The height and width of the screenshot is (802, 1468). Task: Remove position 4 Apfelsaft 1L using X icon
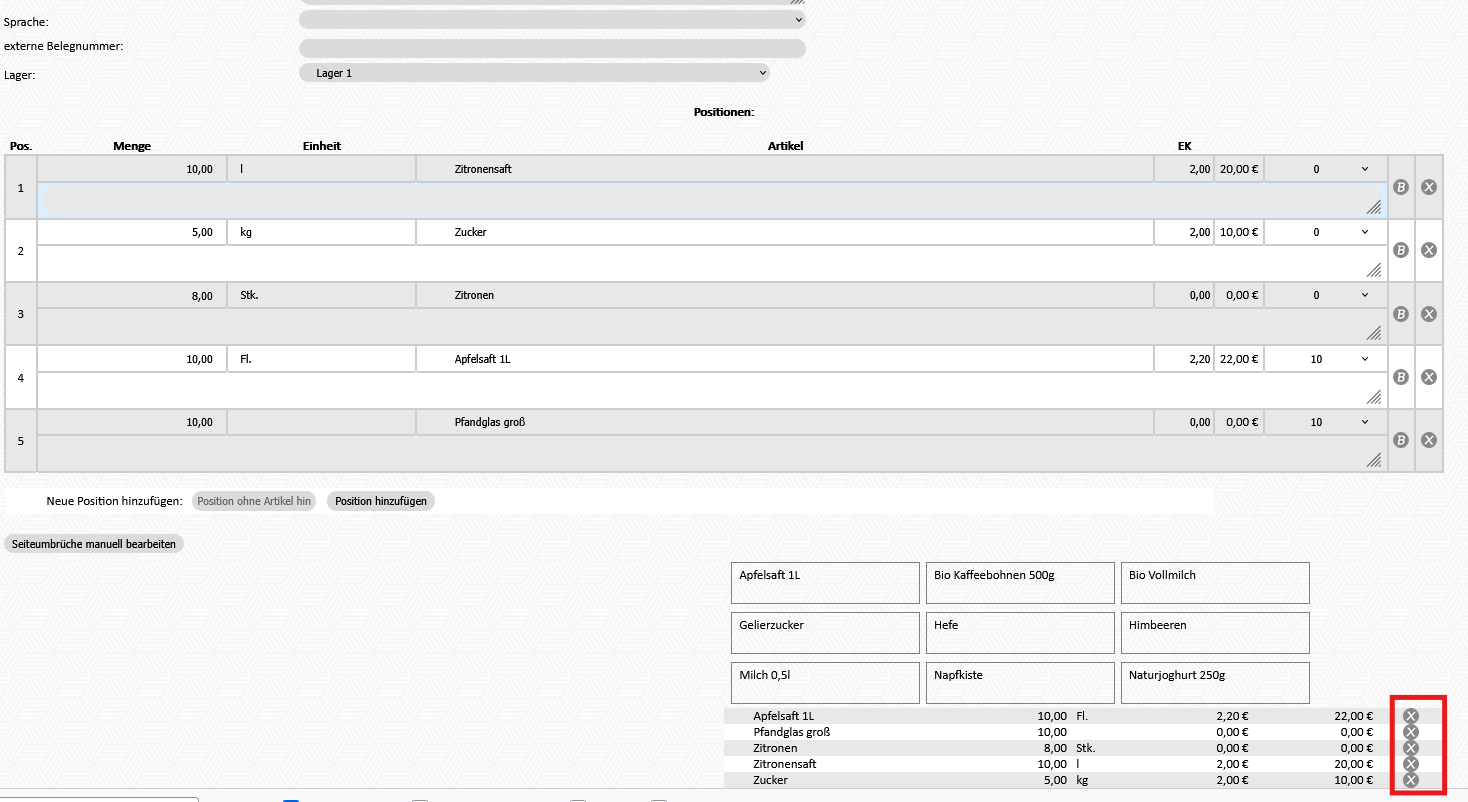1429,377
